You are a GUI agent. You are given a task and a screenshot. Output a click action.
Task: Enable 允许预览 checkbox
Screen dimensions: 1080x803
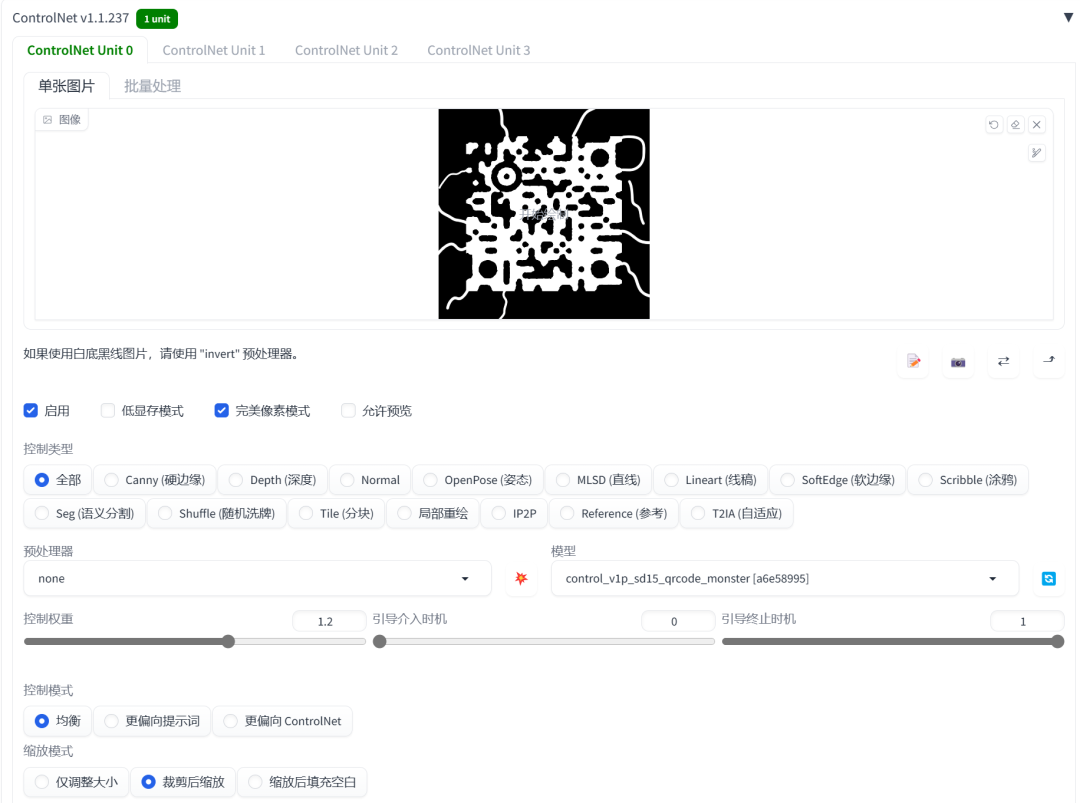(349, 410)
